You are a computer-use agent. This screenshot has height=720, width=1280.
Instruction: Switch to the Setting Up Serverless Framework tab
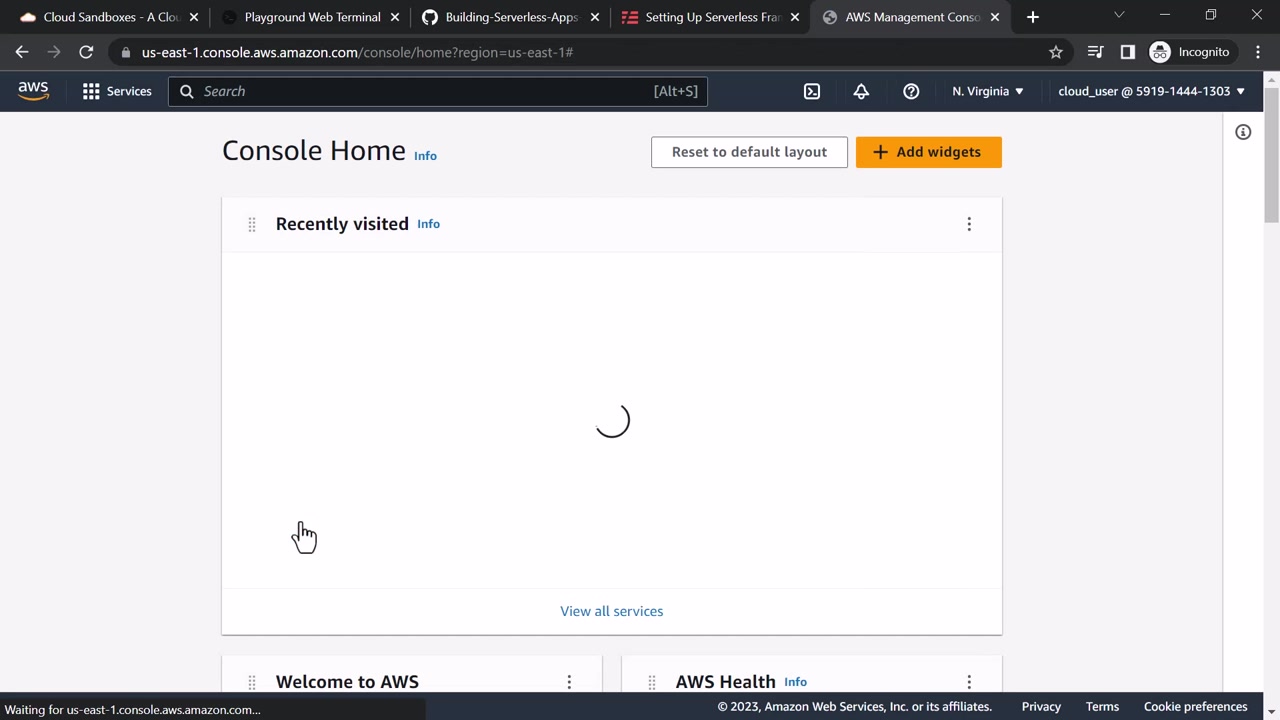(x=711, y=17)
